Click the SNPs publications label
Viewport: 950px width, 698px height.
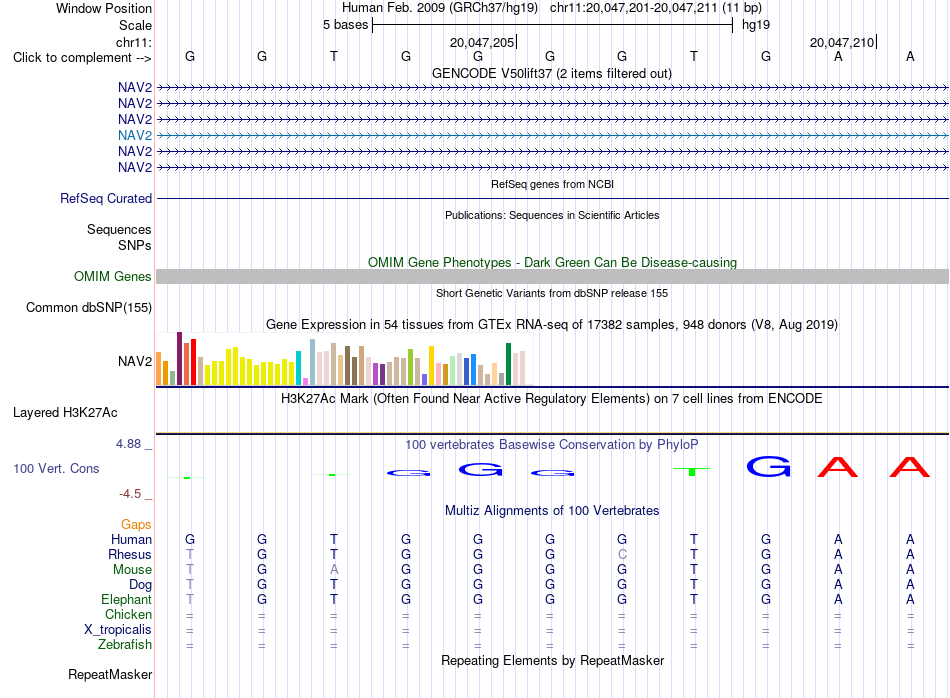click(135, 245)
